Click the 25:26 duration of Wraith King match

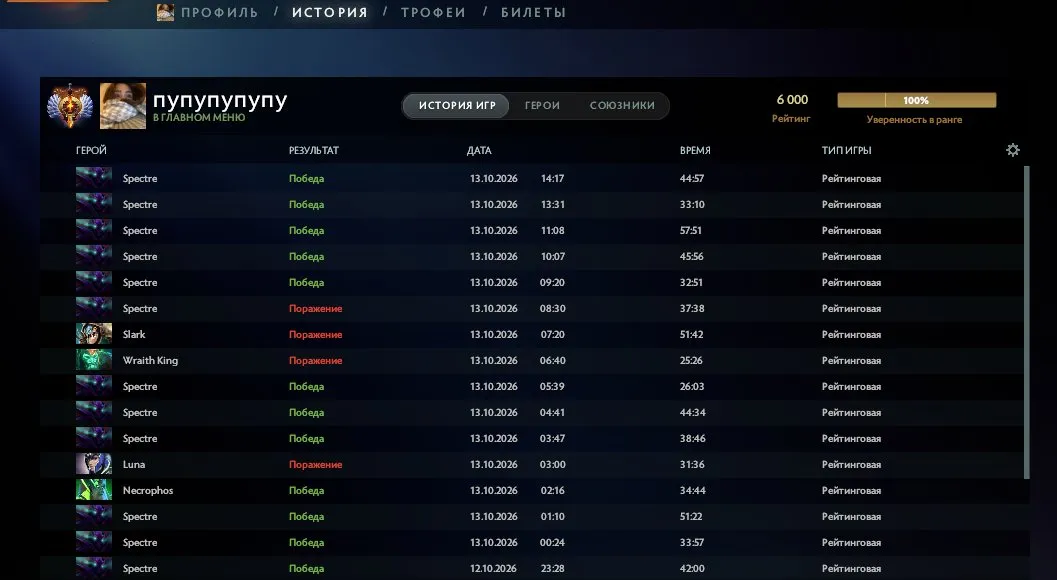[x=691, y=360]
